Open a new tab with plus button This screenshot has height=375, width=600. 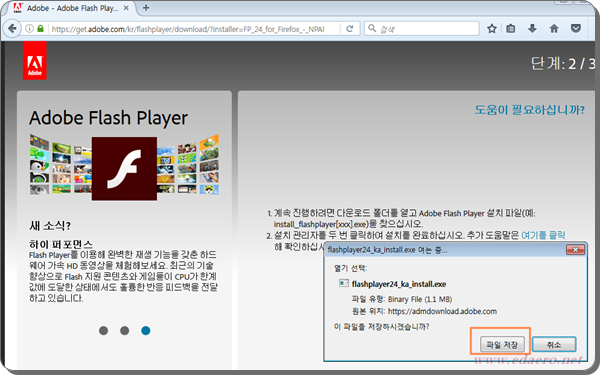point(146,8)
